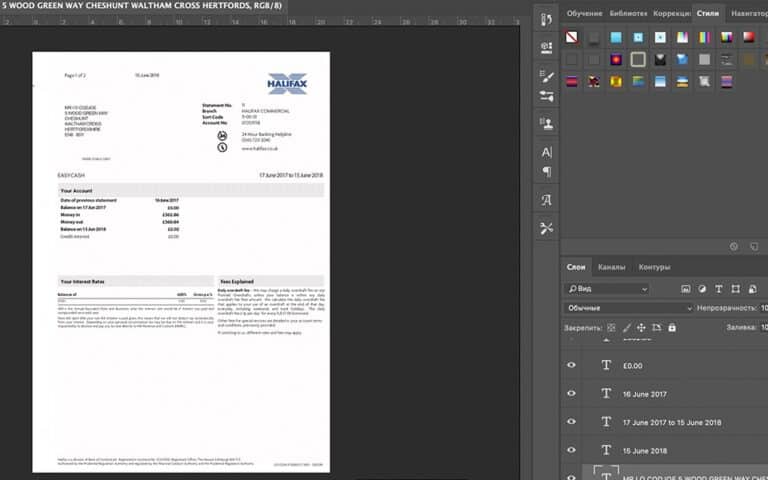Open the blend mode dropdown
This screenshot has width=768, height=480.
628,308
